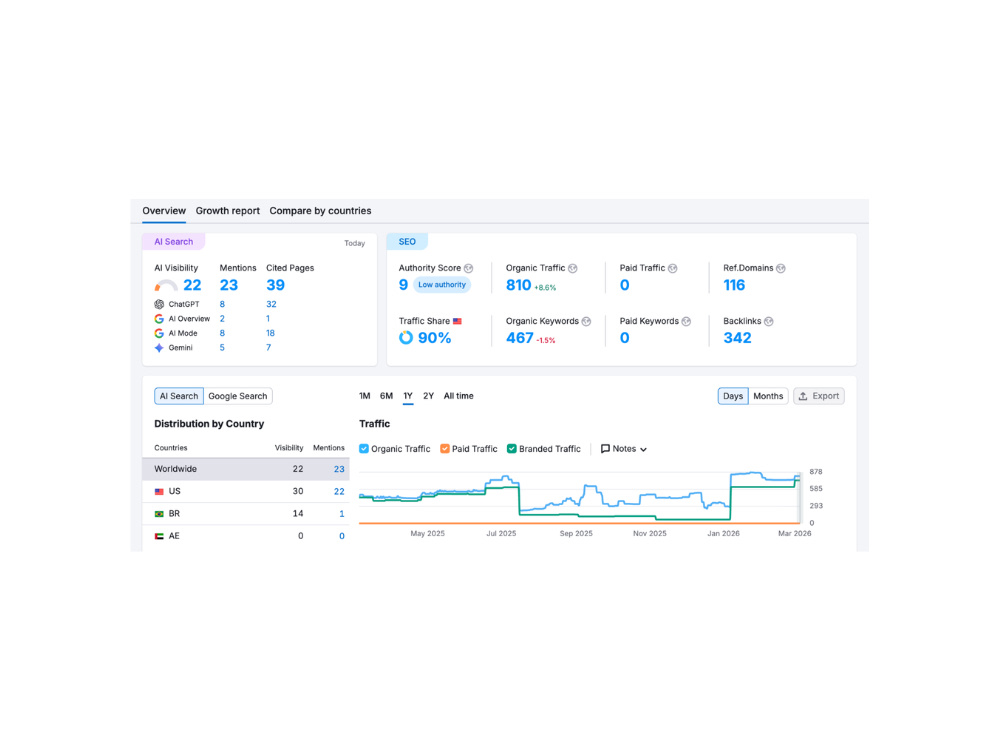
Task: Click the Notes speech bubble icon
Action: point(605,449)
